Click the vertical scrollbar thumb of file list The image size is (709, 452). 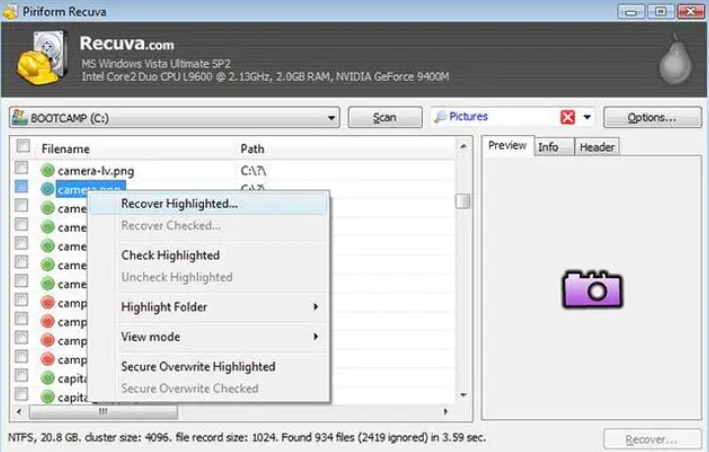[463, 201]
